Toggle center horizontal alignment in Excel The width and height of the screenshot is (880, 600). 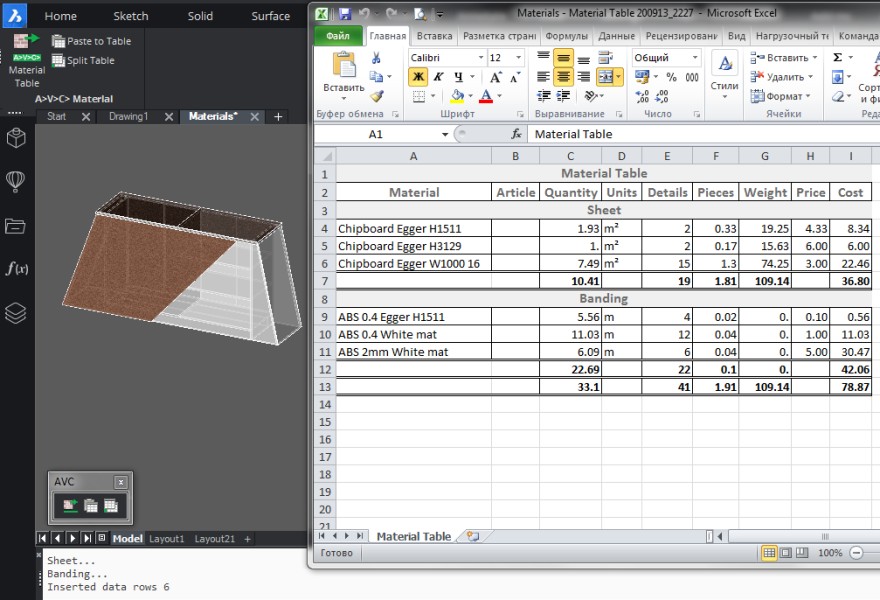point(563,77)
